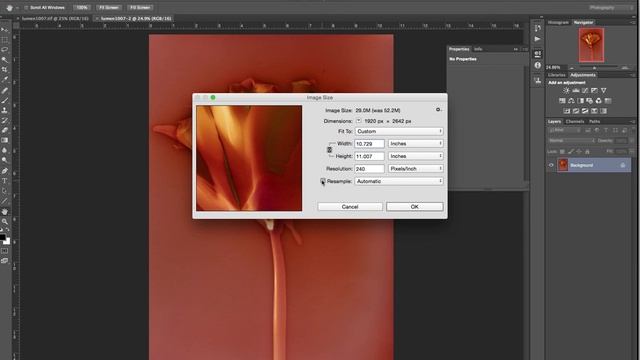Switch to the Libraries tab
Viewport: 640px width, 360px height.
[x=556, y=75]
